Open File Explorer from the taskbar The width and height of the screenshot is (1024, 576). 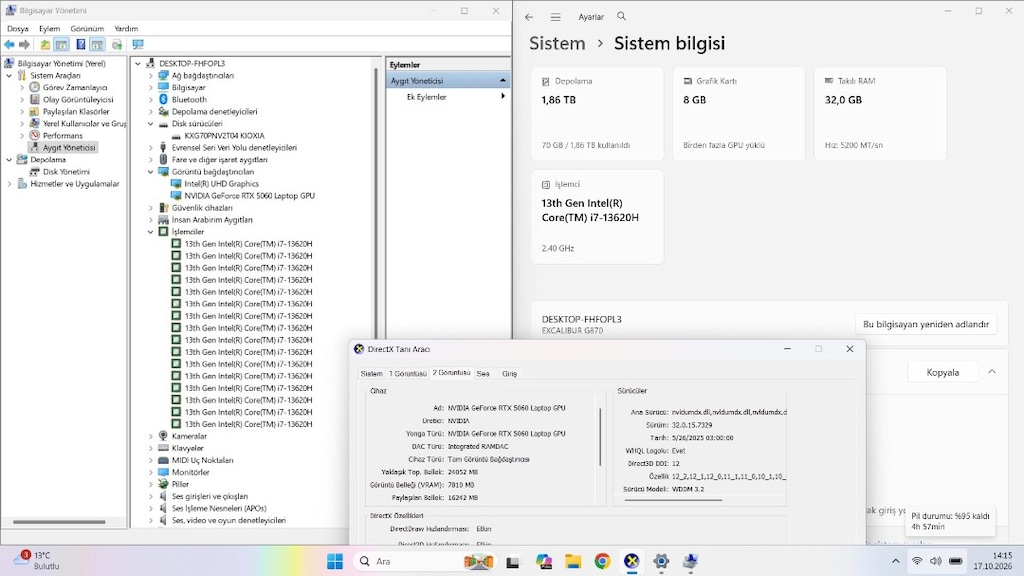click(x=573, y=561)
